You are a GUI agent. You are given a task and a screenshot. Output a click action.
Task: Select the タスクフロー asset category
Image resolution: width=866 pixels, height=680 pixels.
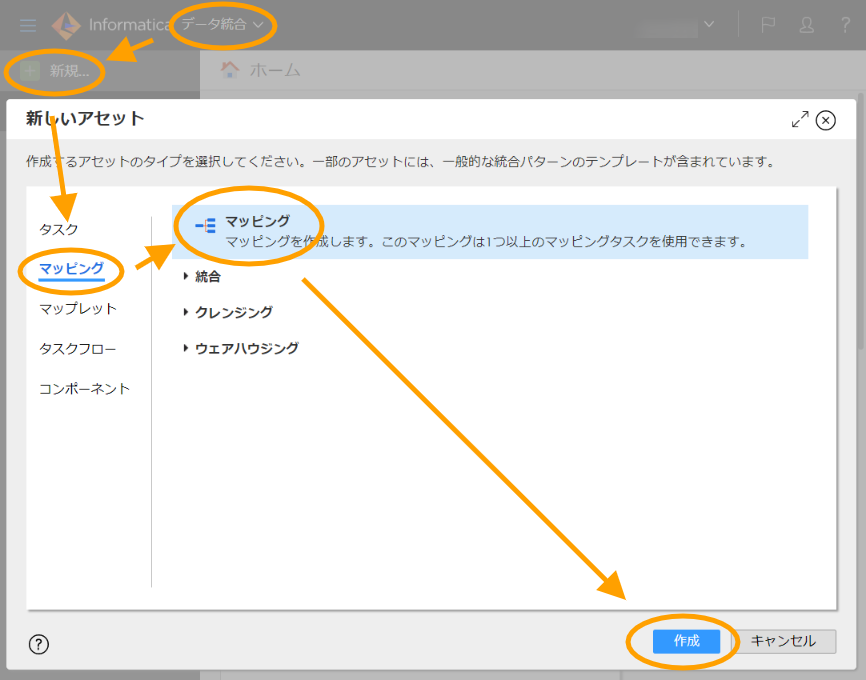(77, 349)
